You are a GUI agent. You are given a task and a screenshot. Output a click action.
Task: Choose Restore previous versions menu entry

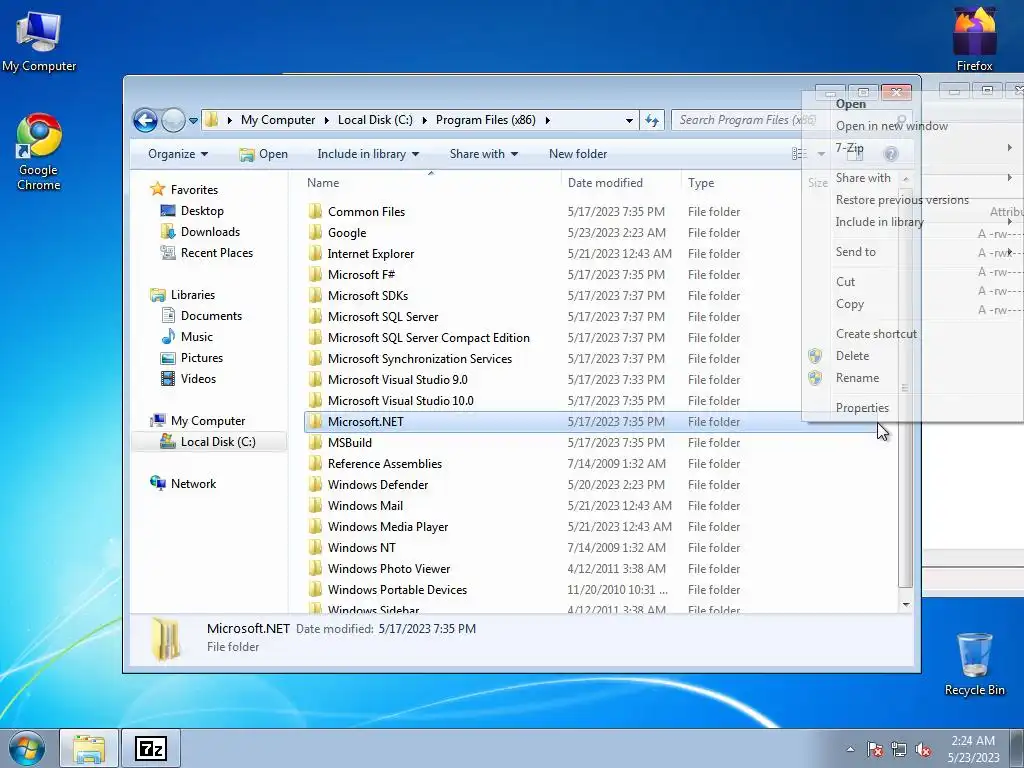[902, 200]
